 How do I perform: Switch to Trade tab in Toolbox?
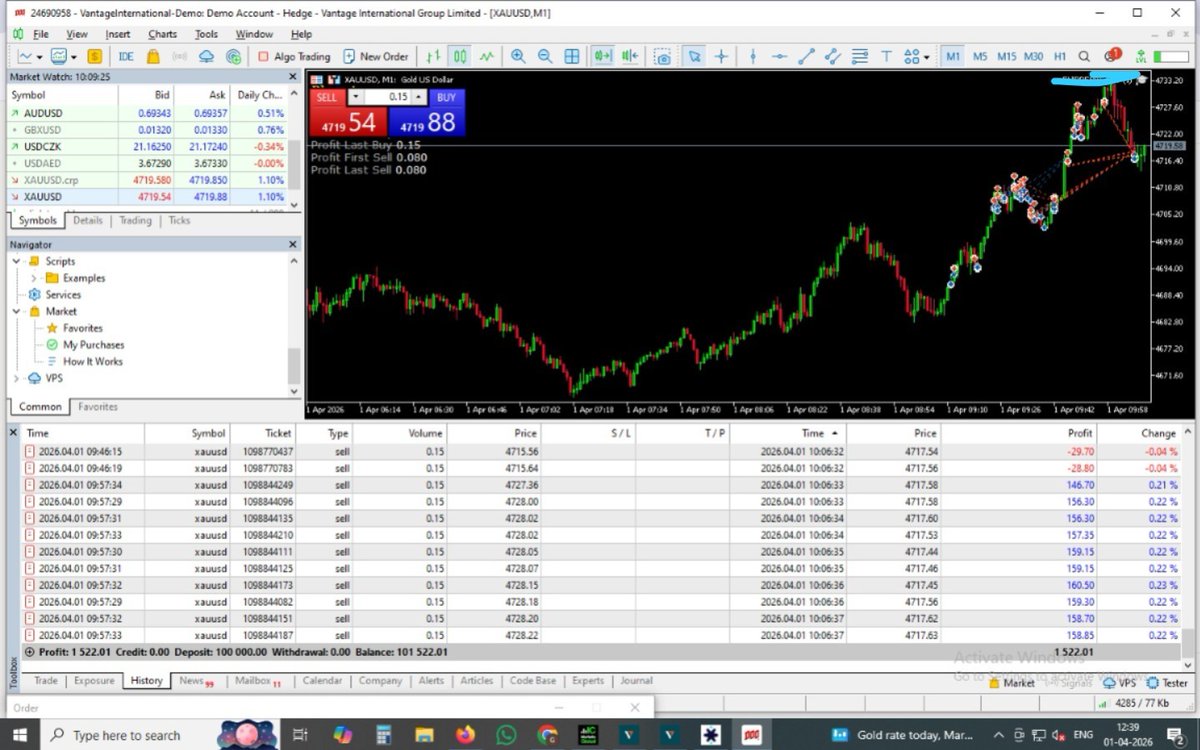(46, 681)
